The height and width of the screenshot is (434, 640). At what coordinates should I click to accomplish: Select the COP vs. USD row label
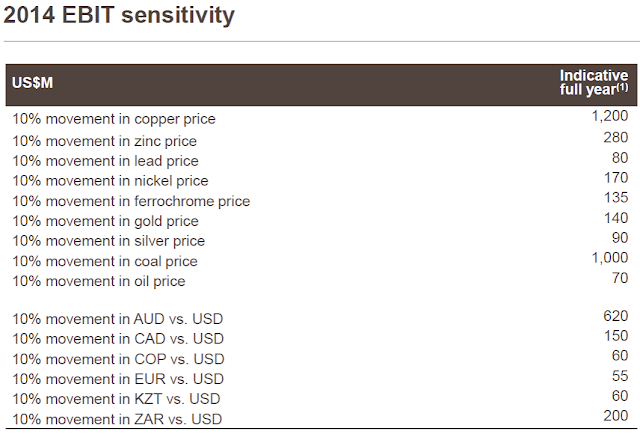(118, 358)
